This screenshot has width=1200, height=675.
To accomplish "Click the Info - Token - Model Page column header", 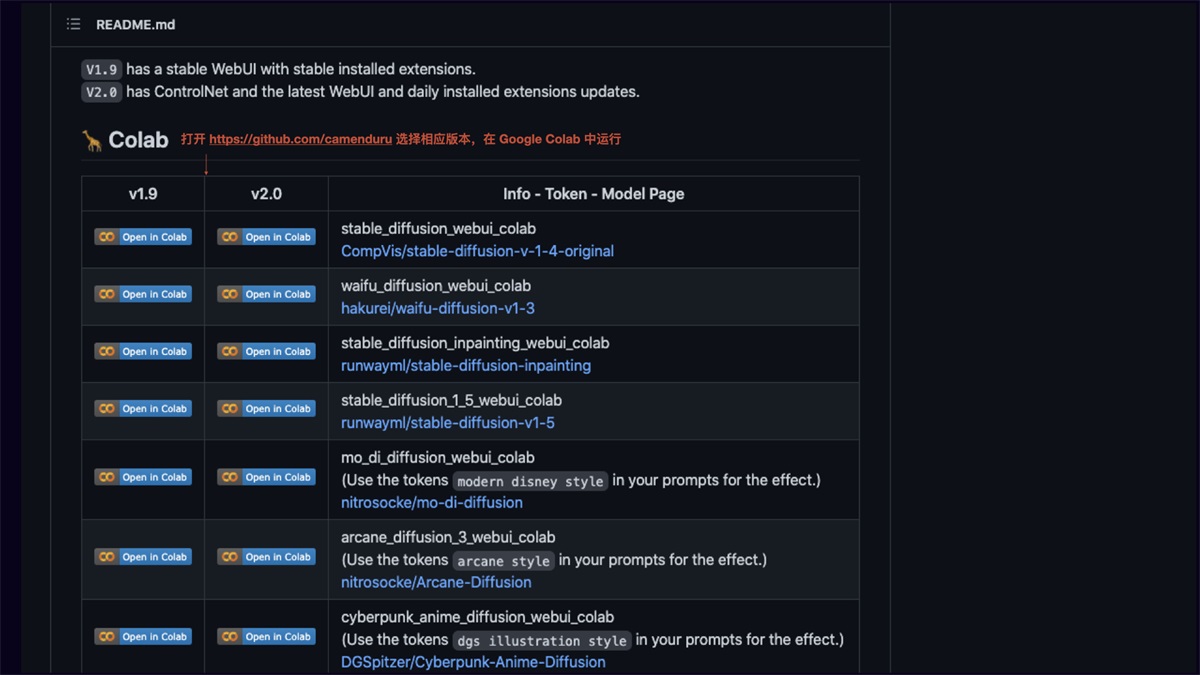I will pos(593,193).
